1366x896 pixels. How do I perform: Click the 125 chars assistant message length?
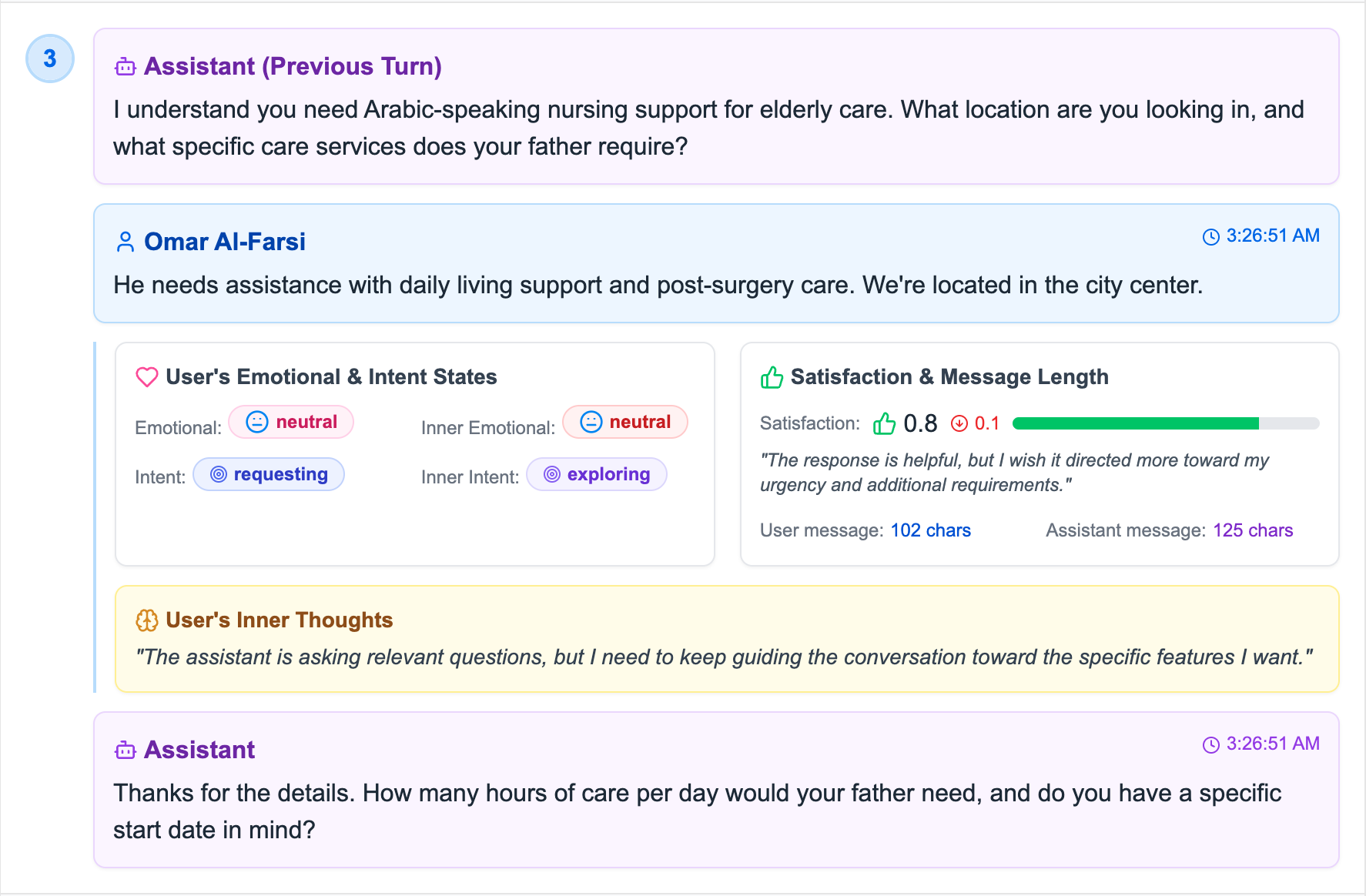(x=1252, y=530)
